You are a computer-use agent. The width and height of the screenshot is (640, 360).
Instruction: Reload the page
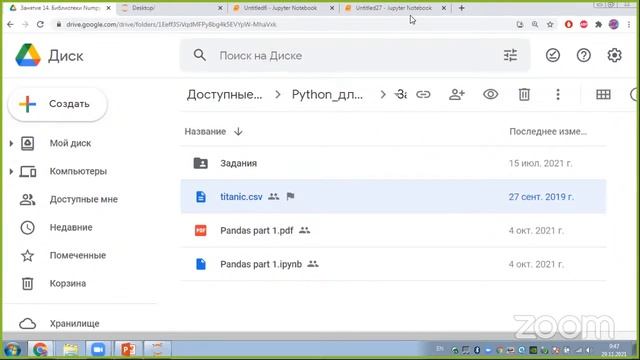[x=40, y=24]
